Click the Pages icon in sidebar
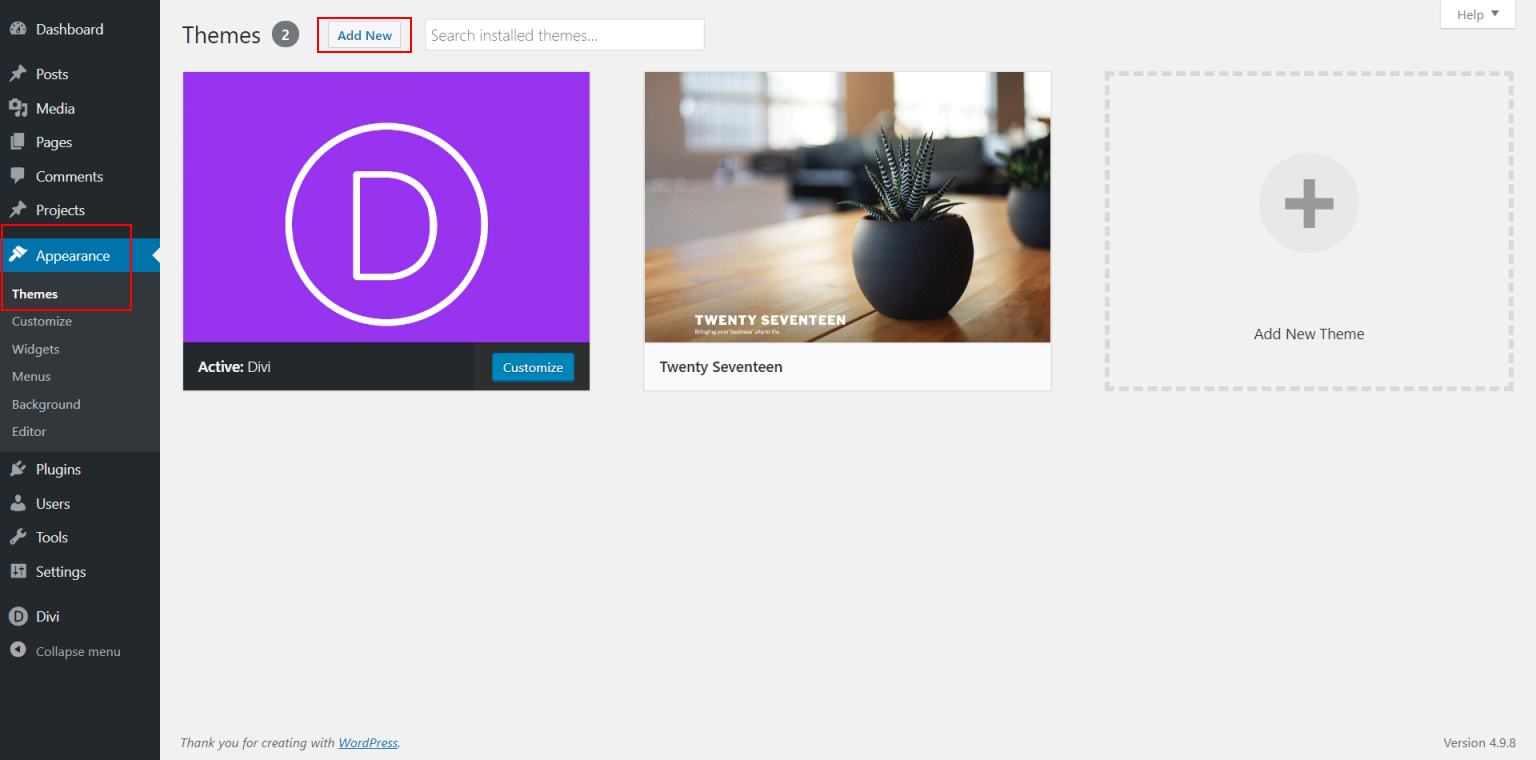Viewport: 1536px width, 760px height. coord(17,142)
